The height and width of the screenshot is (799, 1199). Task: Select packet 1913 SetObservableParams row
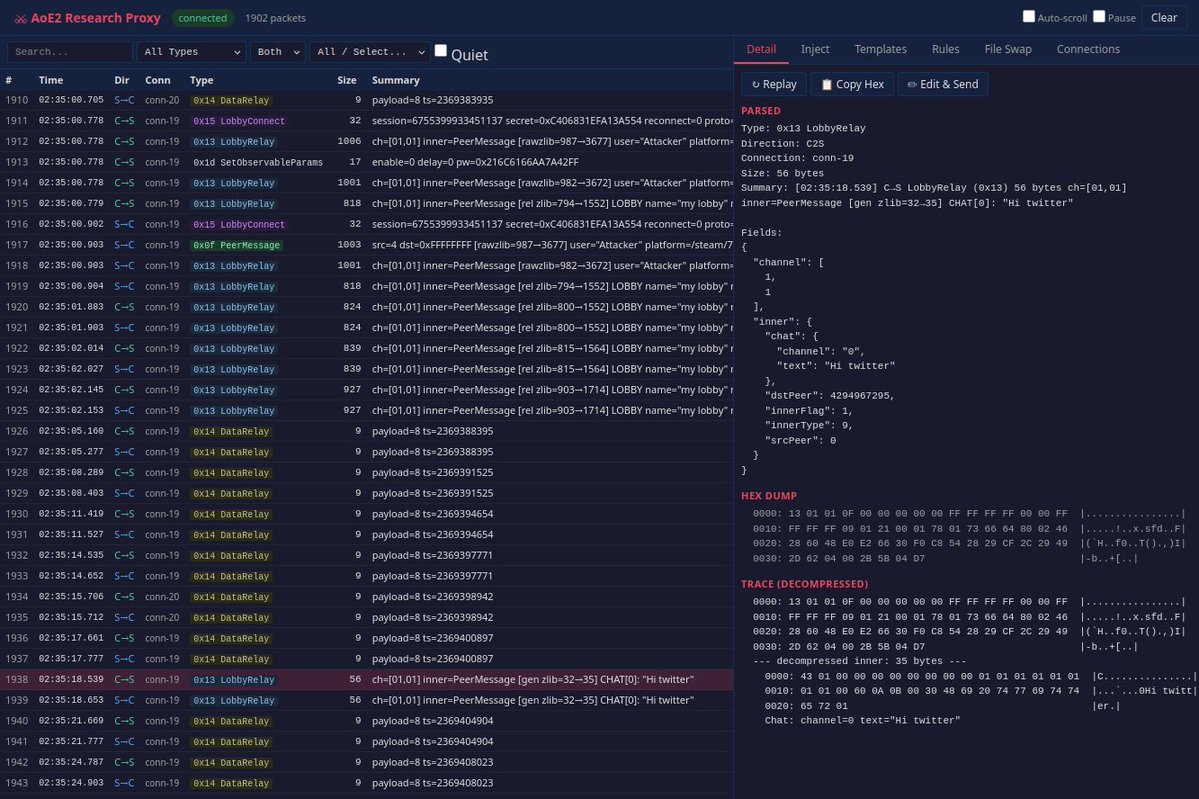pos(367,162)
